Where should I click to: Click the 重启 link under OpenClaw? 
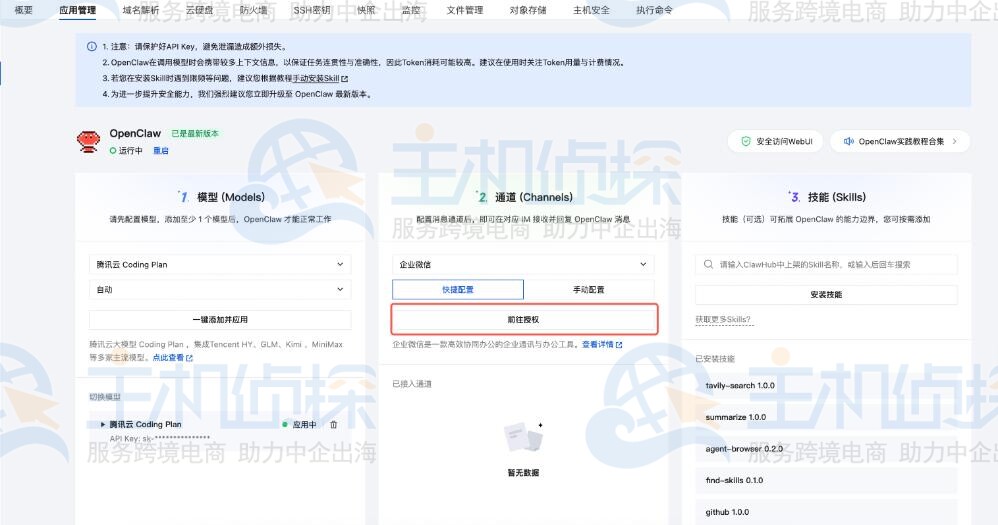[x=160, y=151]
